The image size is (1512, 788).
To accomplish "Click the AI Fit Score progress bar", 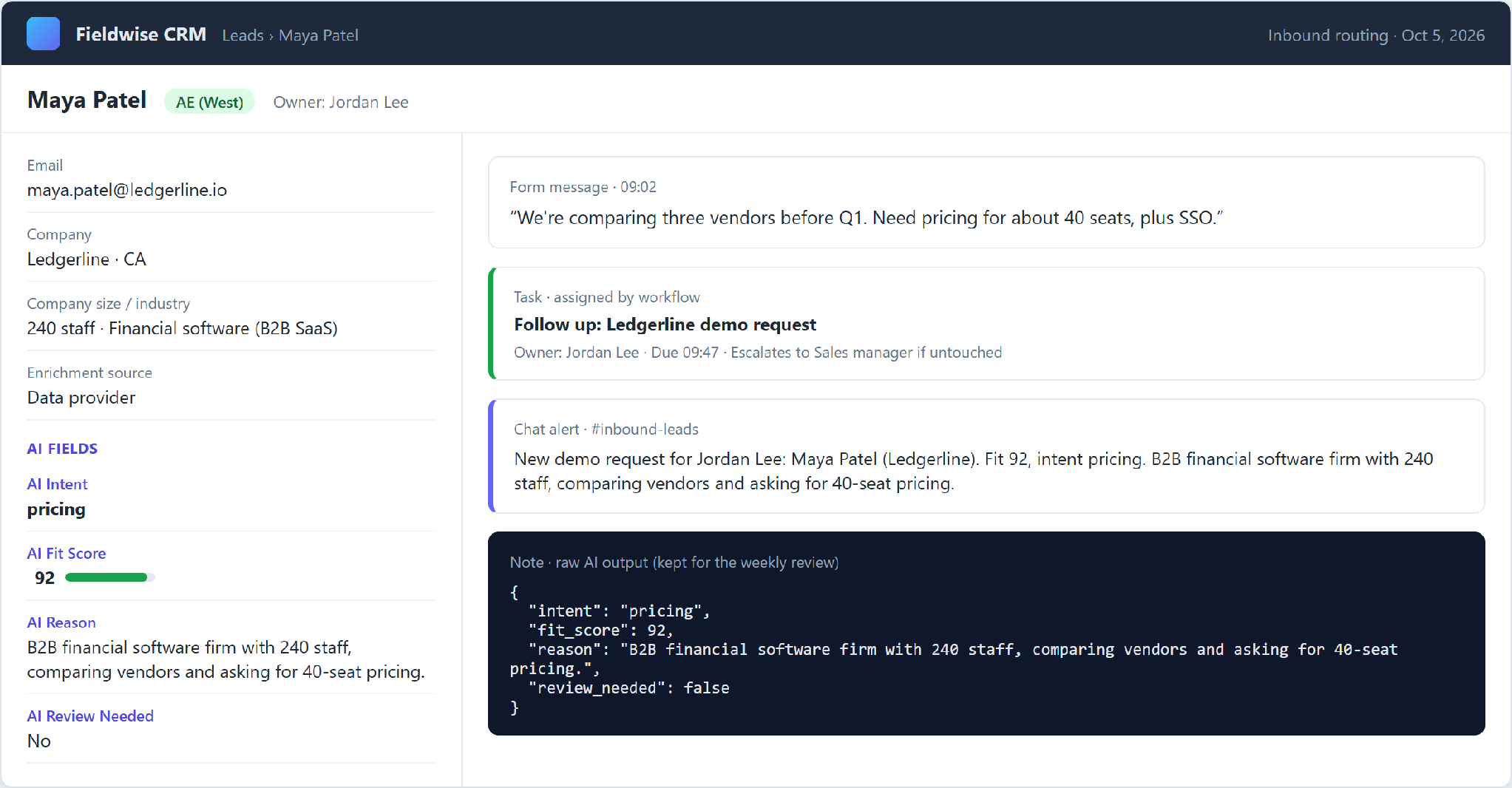I will pos(109,577).
